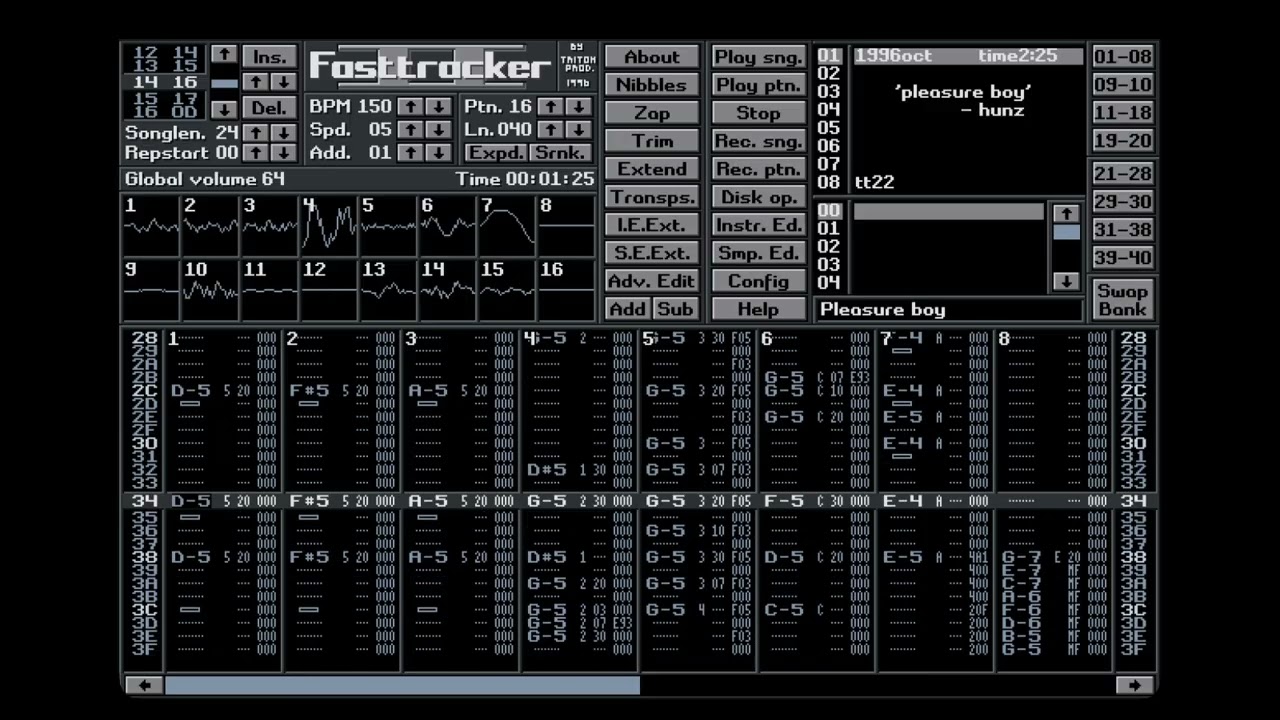Decrease Songlen. with down arrow
Image resolution: width=1280 pixels, height=720 pixels.
coord(284,132)
